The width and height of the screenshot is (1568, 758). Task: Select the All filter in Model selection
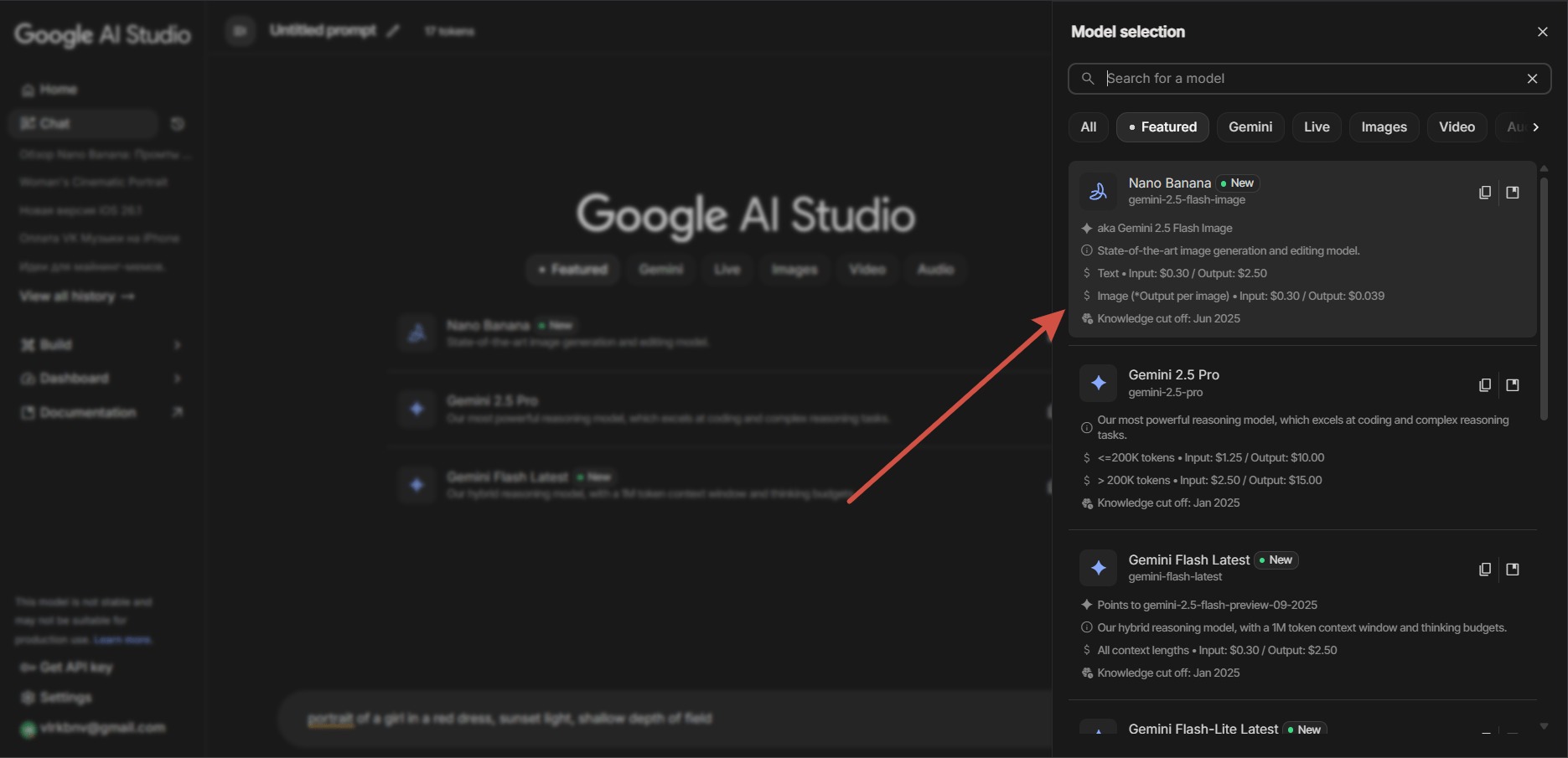click(x=1089, y=127)
